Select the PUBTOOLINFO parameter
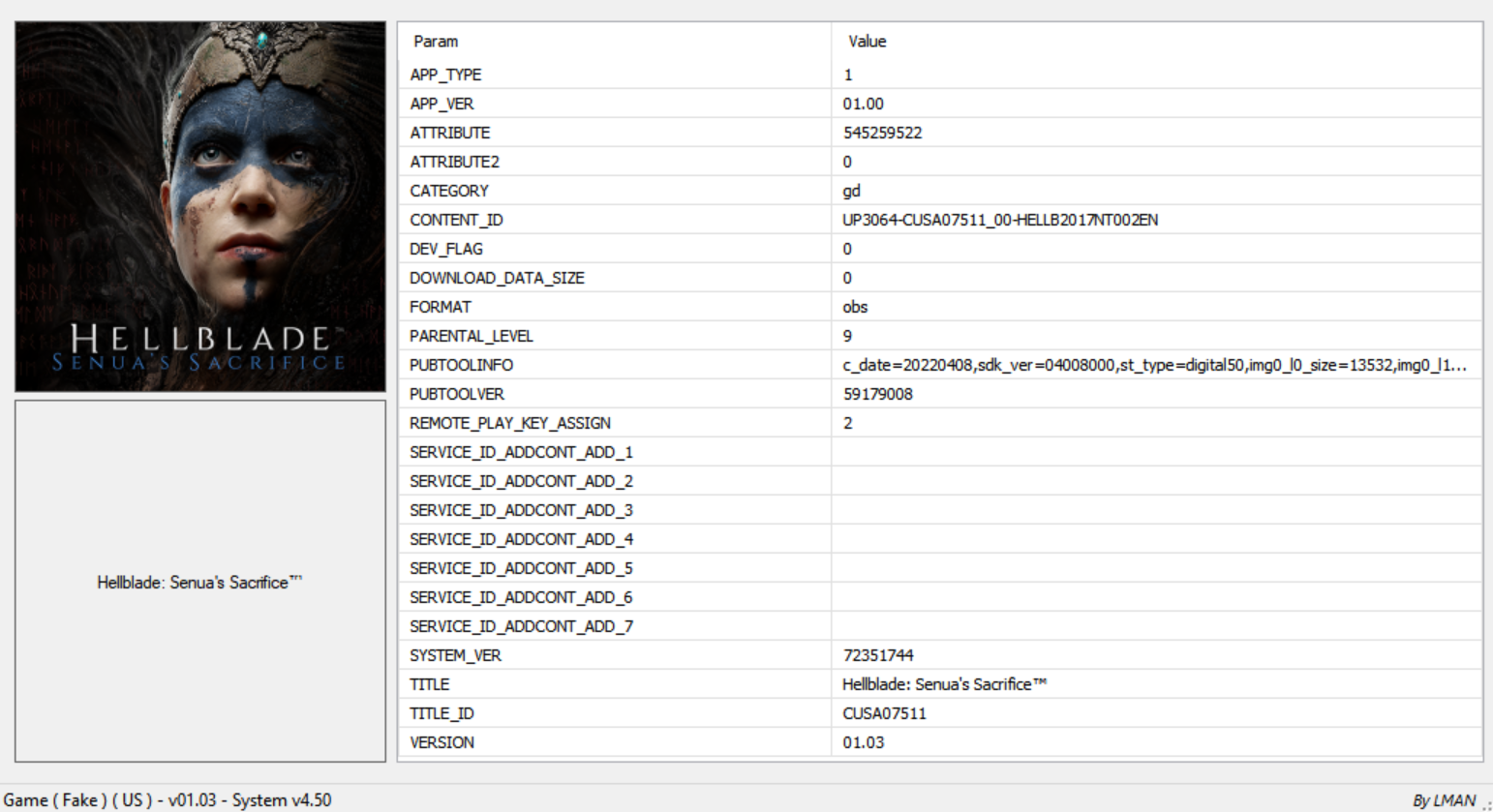 pos(461,365)
